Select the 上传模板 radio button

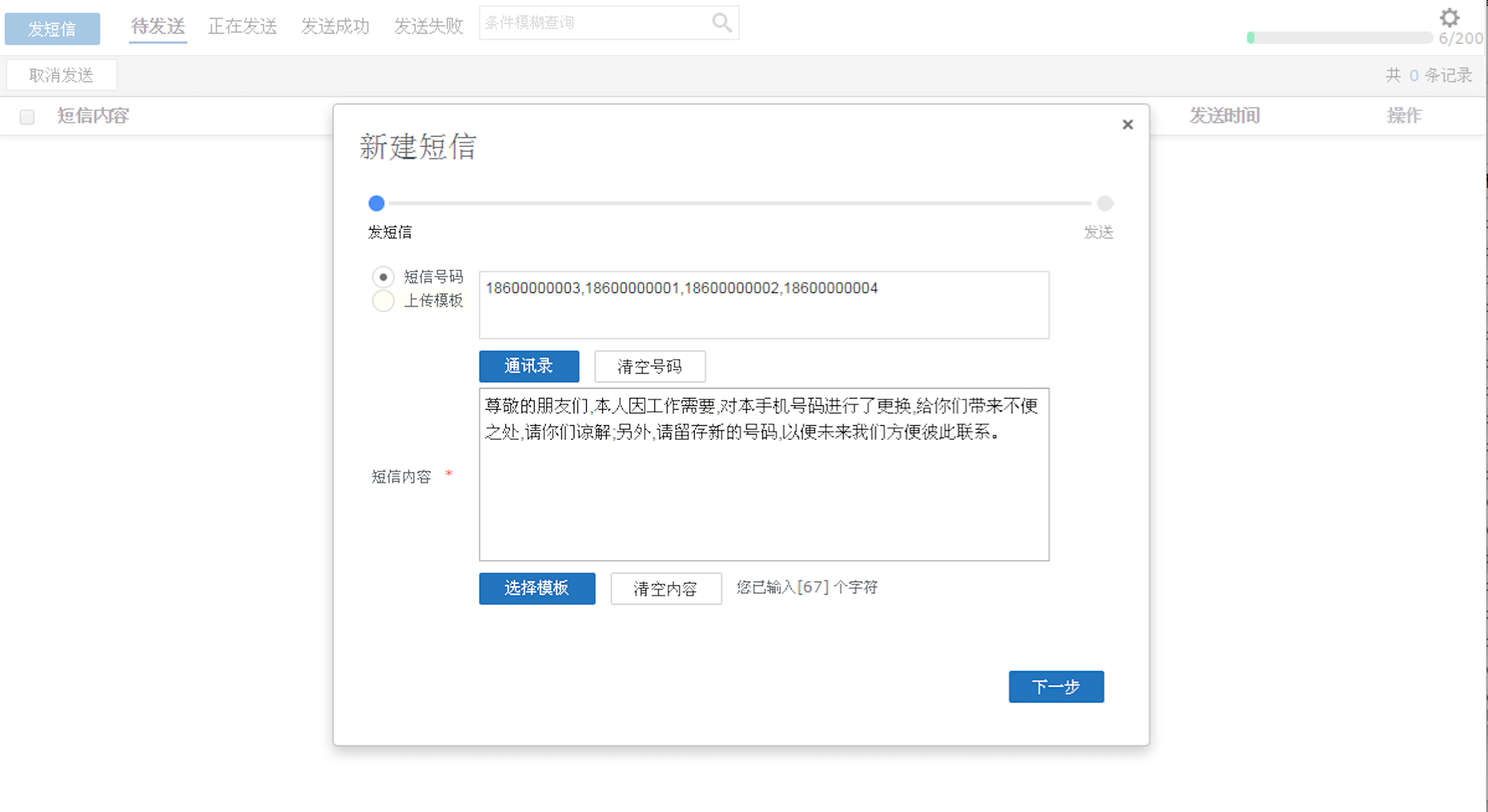[383, 300]
